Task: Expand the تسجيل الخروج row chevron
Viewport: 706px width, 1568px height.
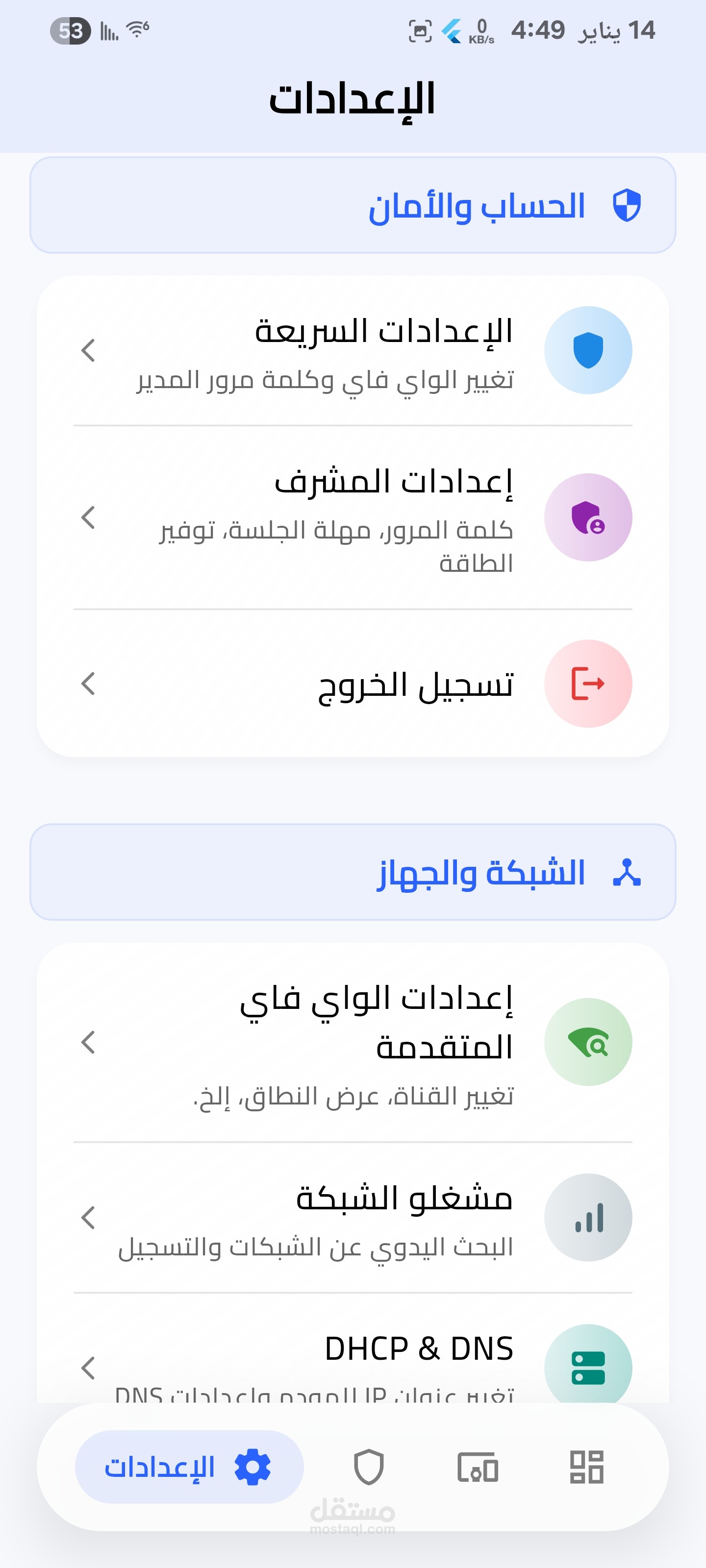Action: (x=88, y=684)
